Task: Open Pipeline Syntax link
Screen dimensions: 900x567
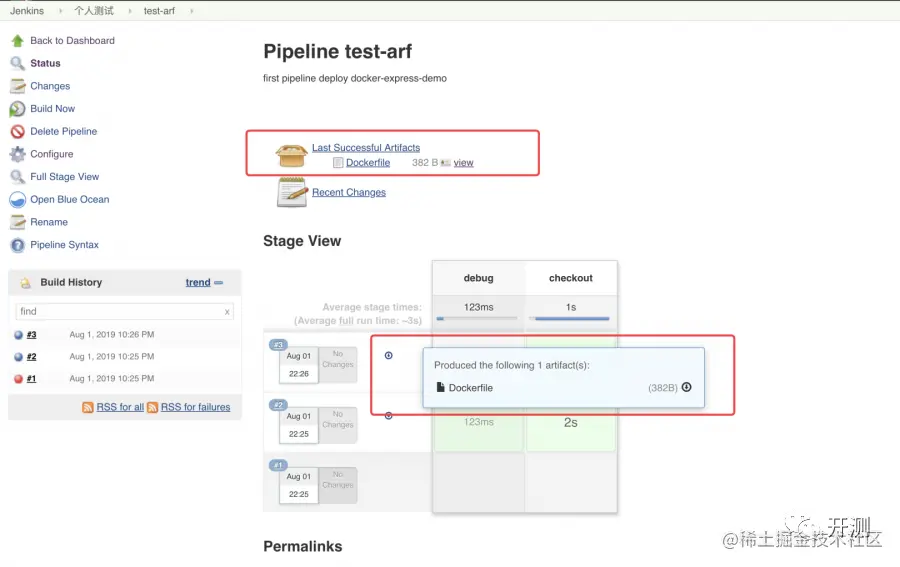Action: [x=64, y=245]
